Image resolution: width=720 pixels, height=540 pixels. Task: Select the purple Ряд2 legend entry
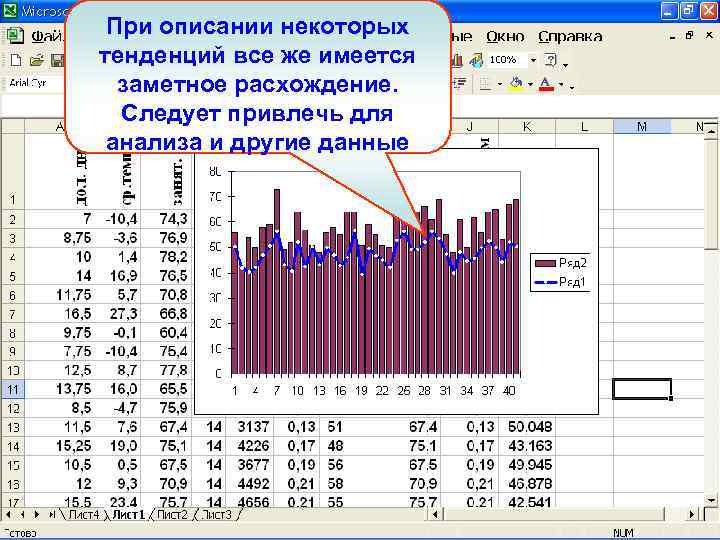(560, 263)
